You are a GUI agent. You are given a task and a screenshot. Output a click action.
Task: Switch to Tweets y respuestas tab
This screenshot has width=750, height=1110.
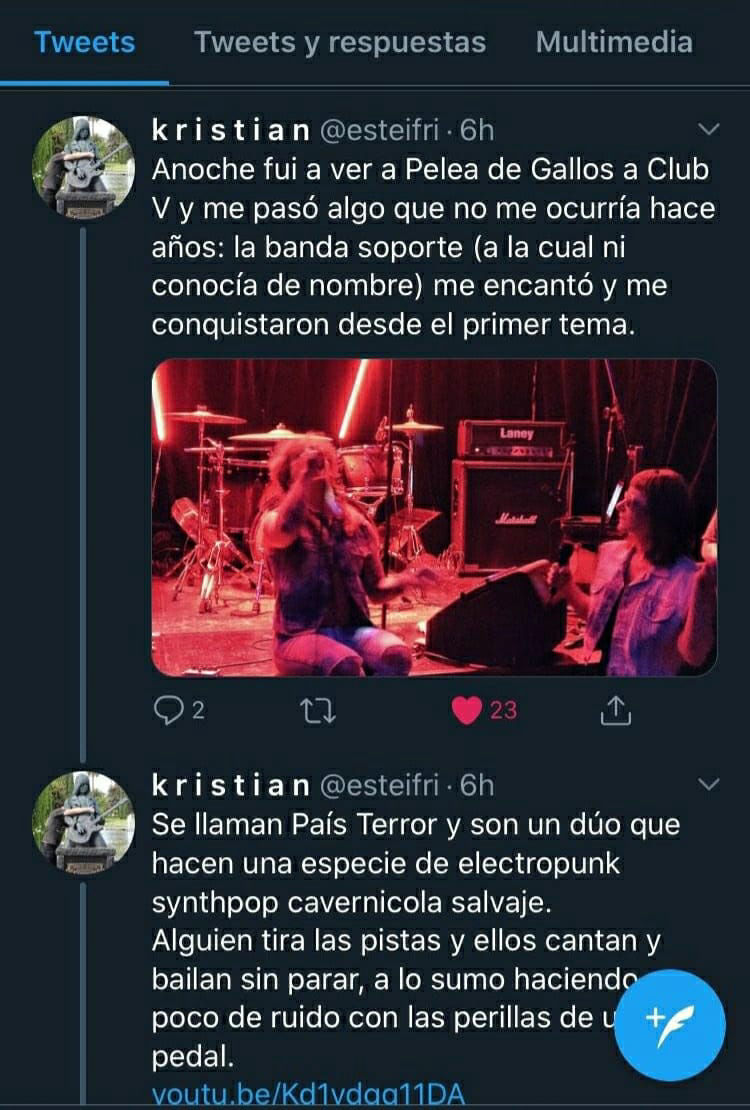pos(340,42)
